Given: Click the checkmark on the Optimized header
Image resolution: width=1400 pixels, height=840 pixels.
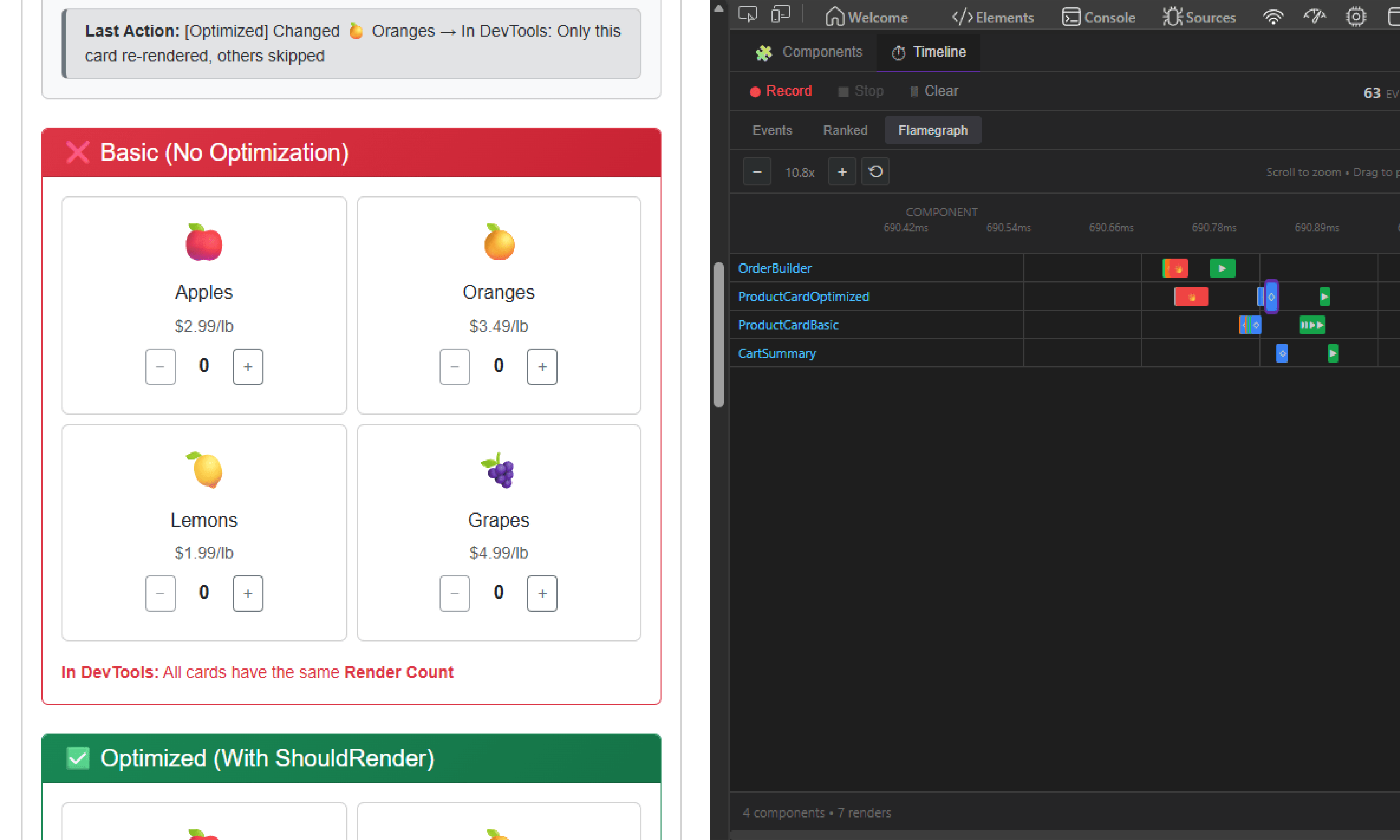Looking at the screenshot, I should point(79,758).
